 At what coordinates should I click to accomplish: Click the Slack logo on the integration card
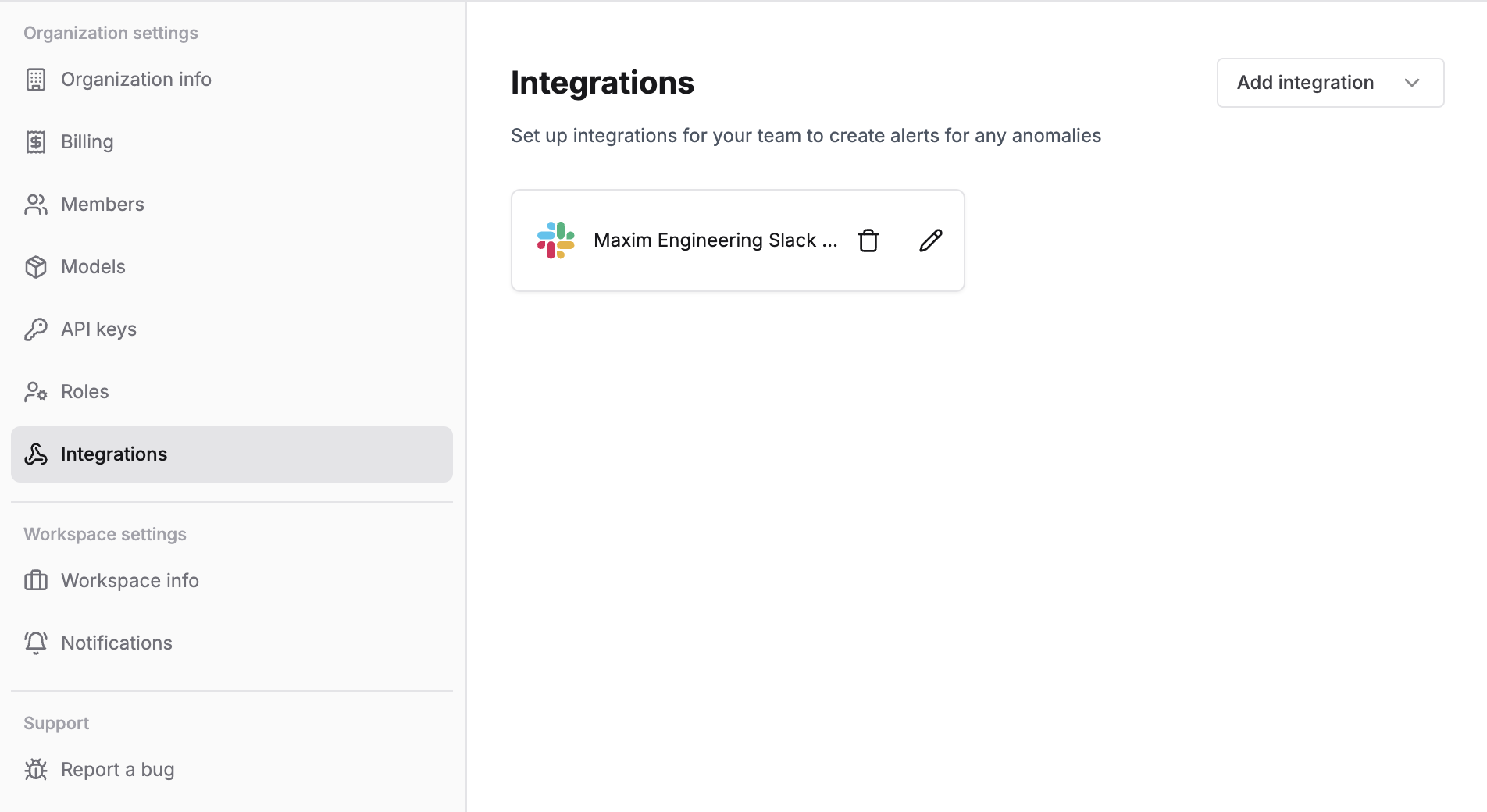(x=555, y=240)
